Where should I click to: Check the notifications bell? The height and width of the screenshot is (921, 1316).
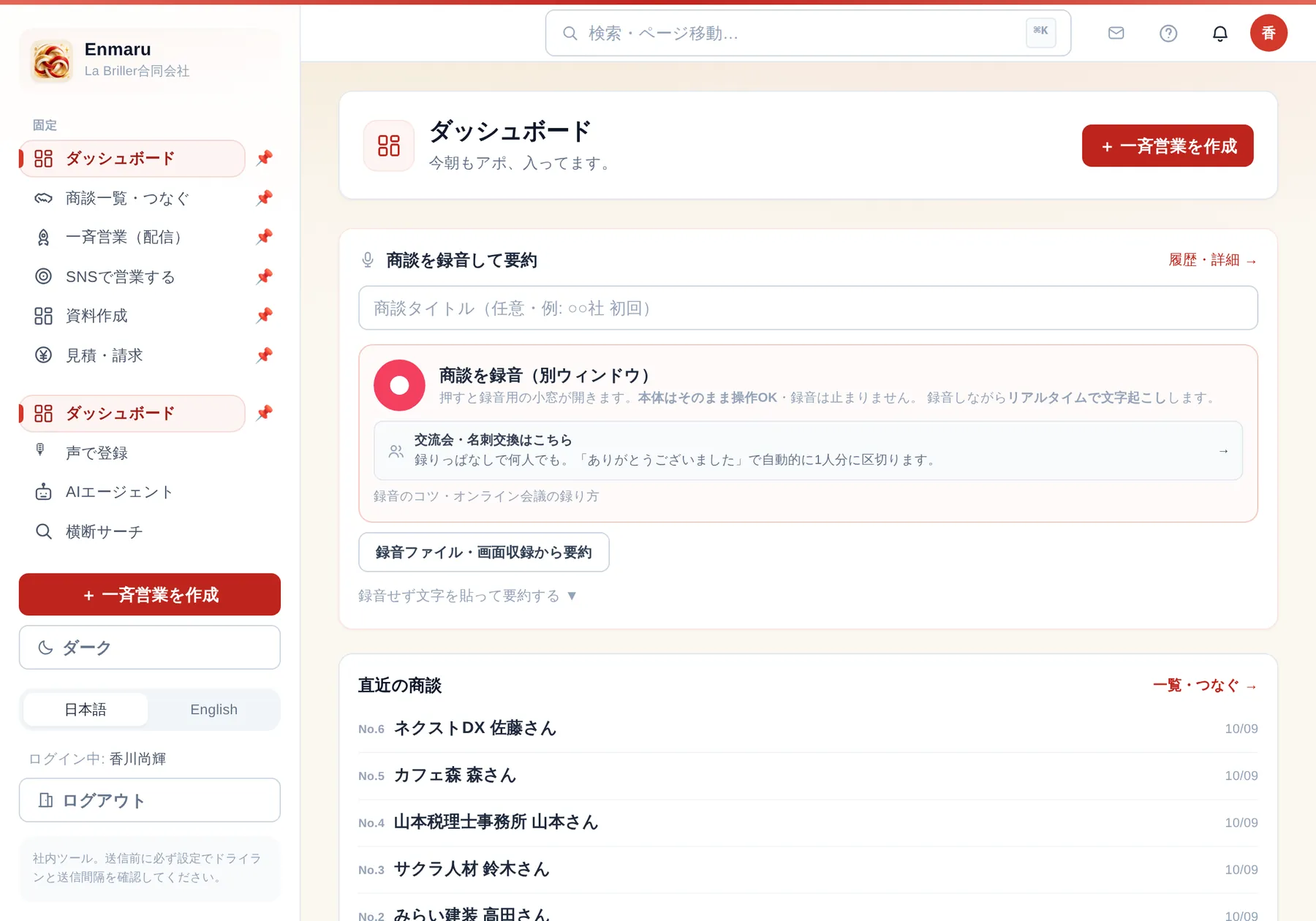[x=1220, y=33]
